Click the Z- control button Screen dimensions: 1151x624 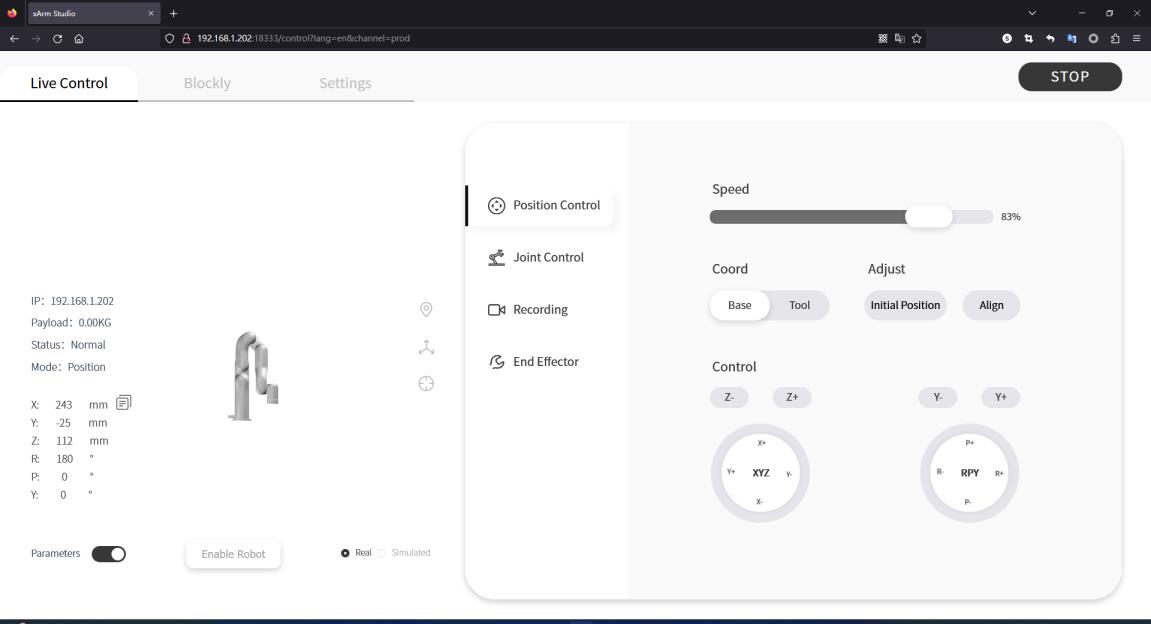pos(729,397)
